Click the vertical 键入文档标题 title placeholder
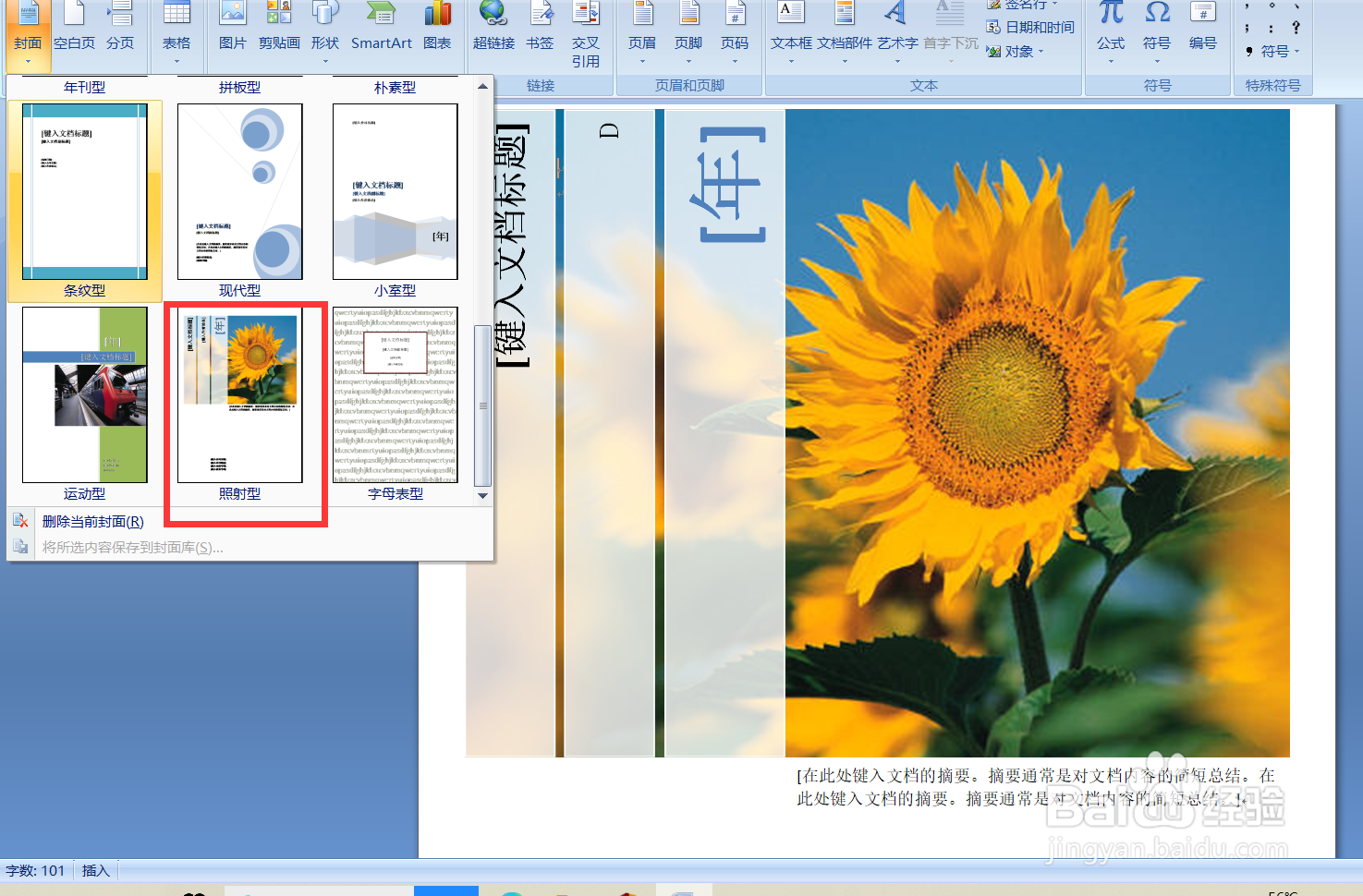Image resolution: width=1363 pixels, height=896 pixels. click(x=512, y=246)
